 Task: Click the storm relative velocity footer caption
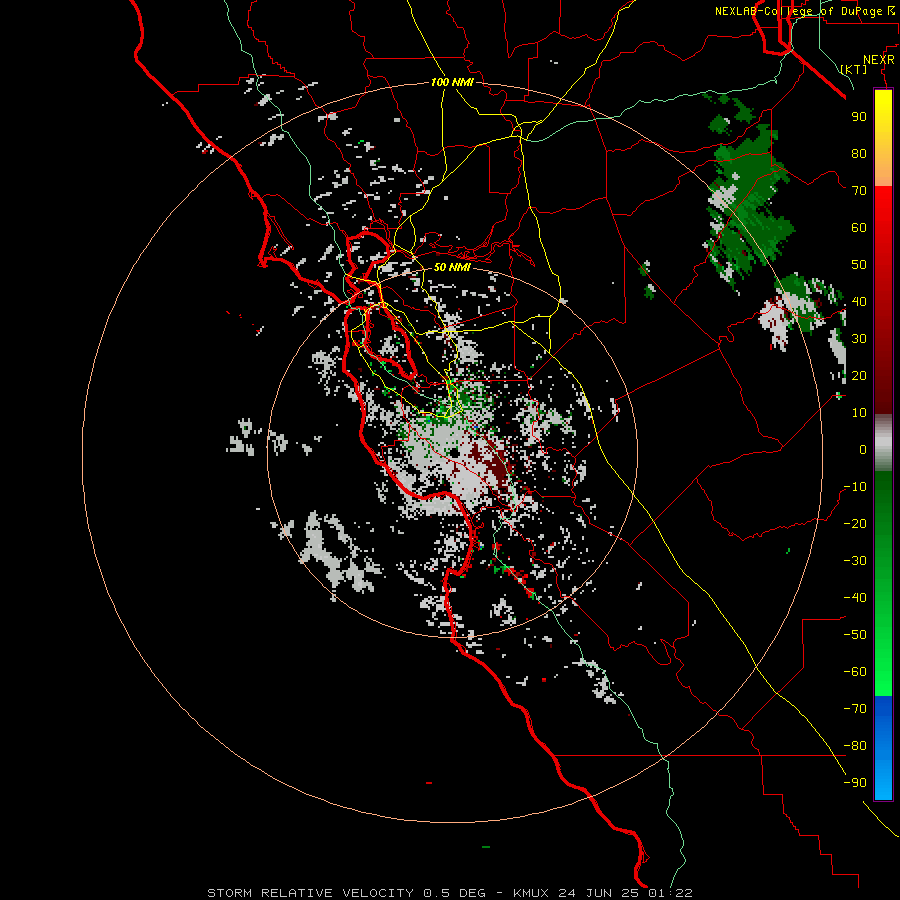click(450, 893)
